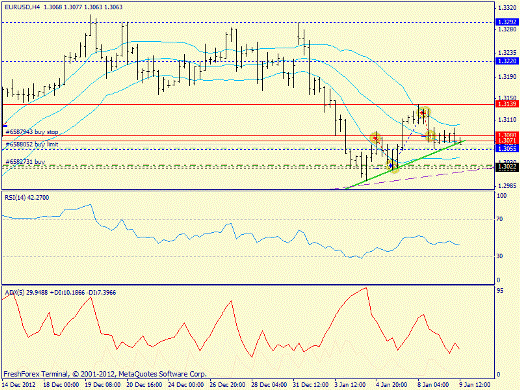Screen dimensions: 520x390
Task: Select the yellow-circled marker on the 1.3081 line
Action: point(431,136)
